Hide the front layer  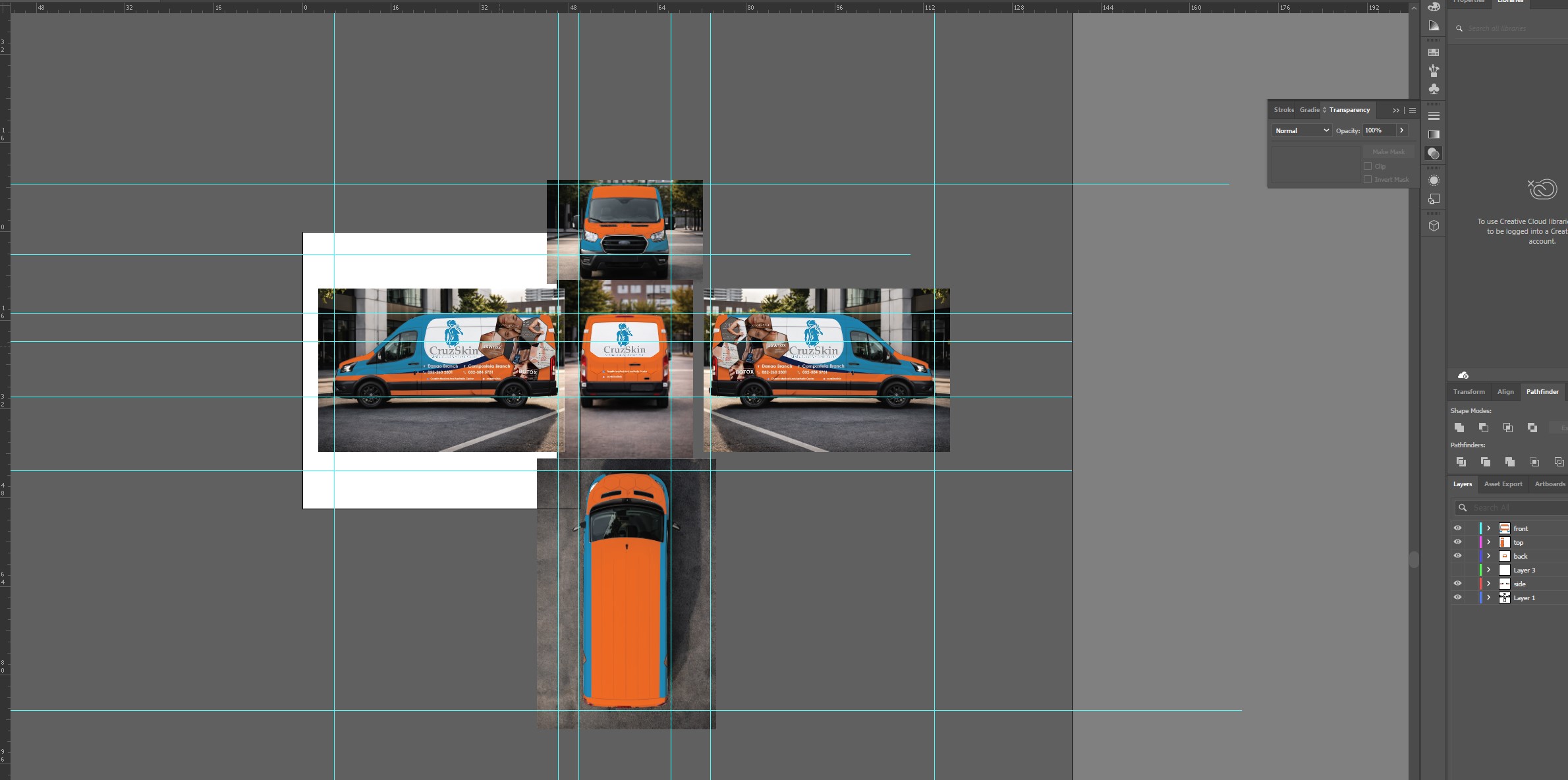point(1457,528)
